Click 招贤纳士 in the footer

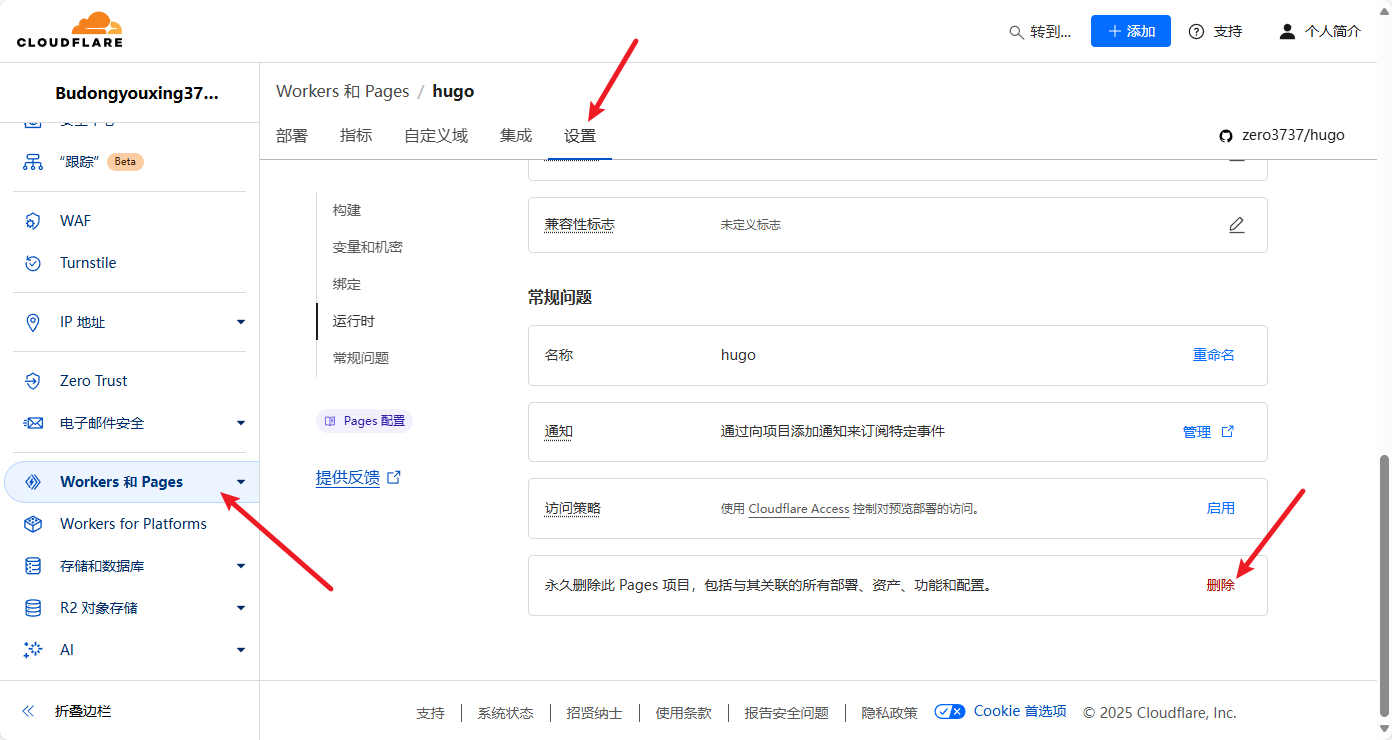[x=594, y=713]
